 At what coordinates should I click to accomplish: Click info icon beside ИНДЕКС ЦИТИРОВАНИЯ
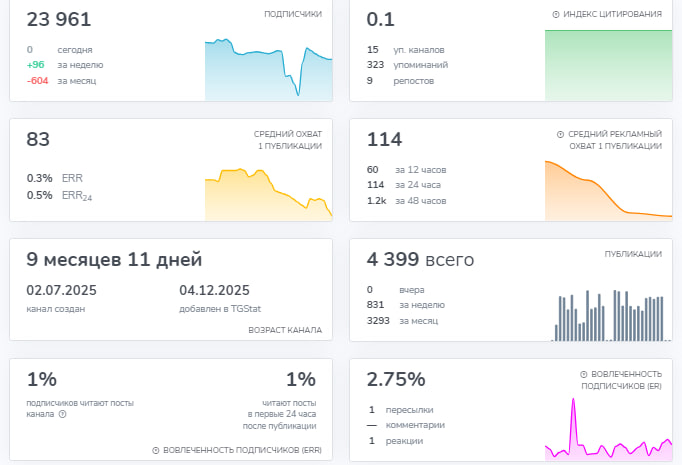click(556, 15)
